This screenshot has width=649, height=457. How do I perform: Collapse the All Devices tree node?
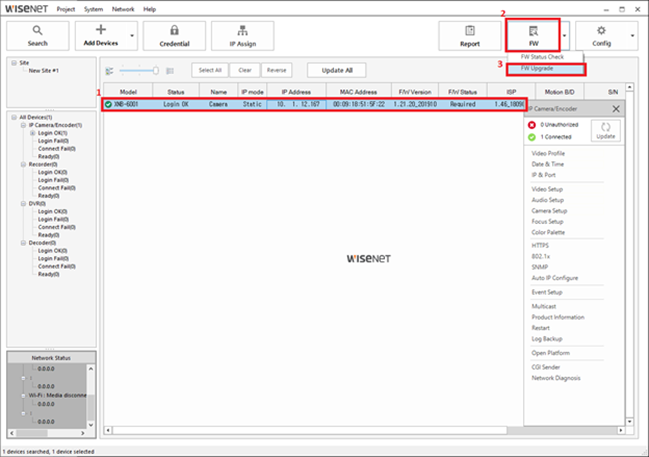click(13, 117)
